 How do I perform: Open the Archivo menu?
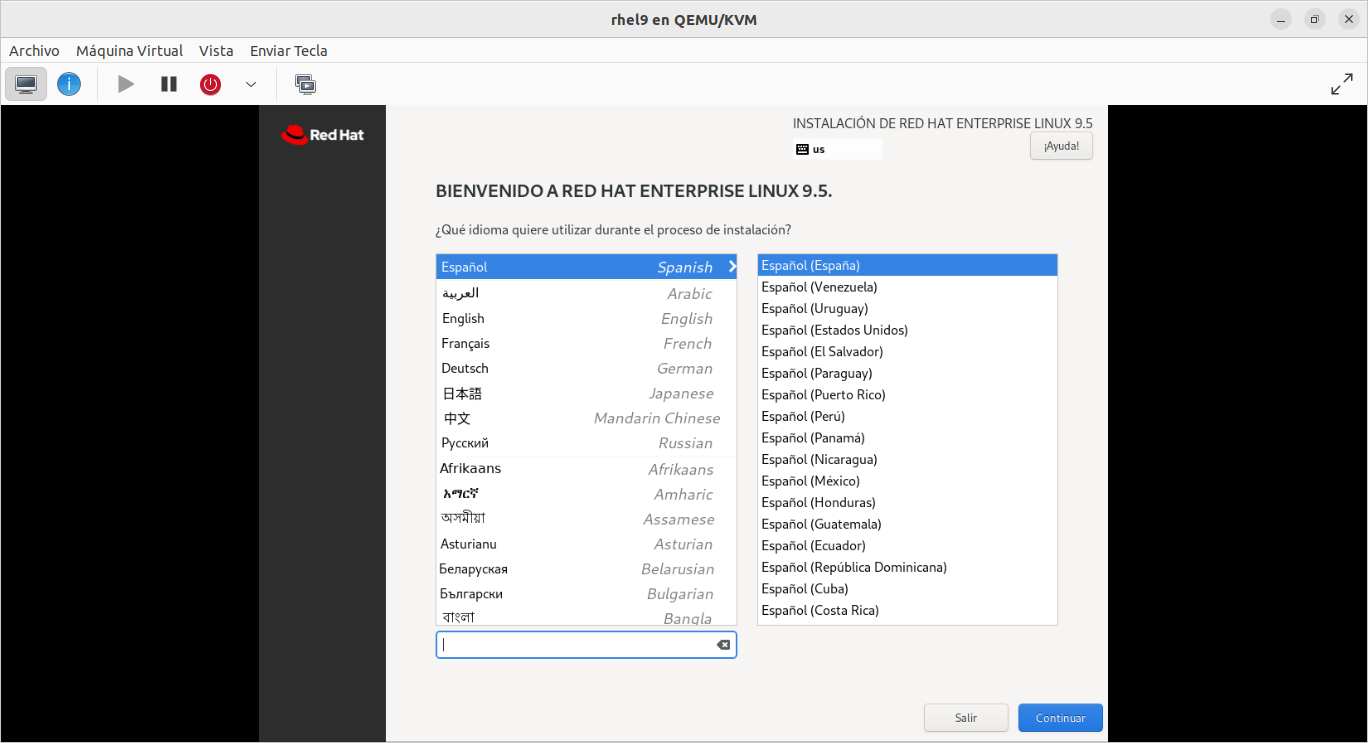[34, 51]
